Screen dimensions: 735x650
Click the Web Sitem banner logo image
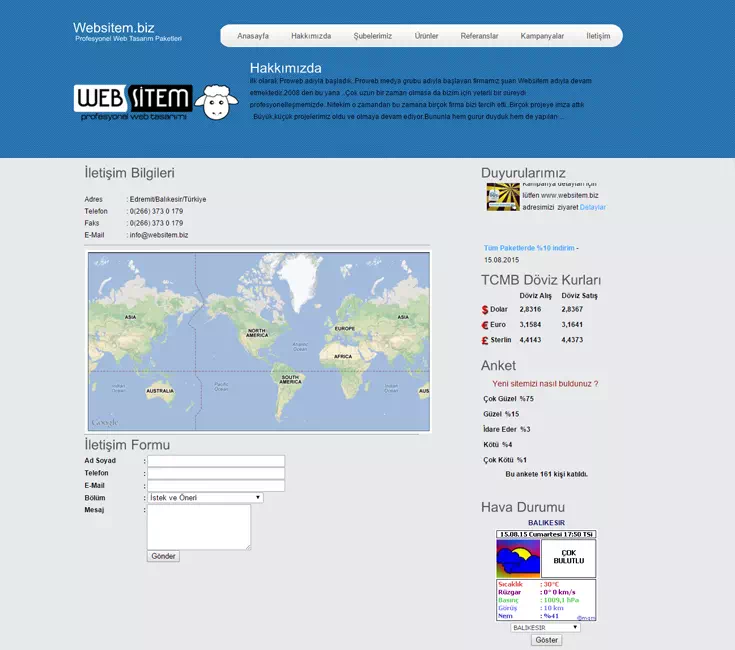point(133,103)
